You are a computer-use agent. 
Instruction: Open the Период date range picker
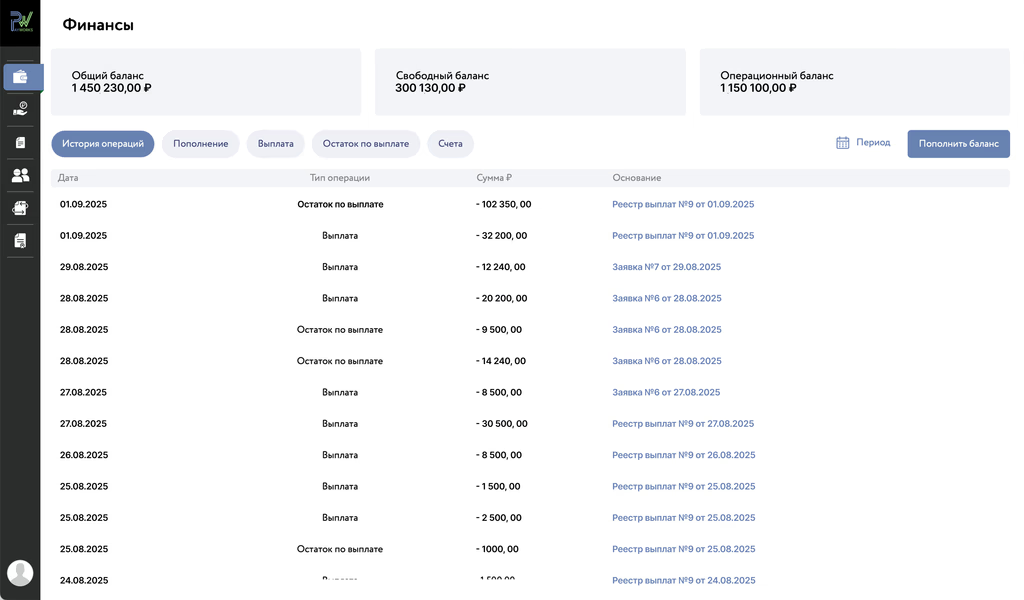(873, 143)
